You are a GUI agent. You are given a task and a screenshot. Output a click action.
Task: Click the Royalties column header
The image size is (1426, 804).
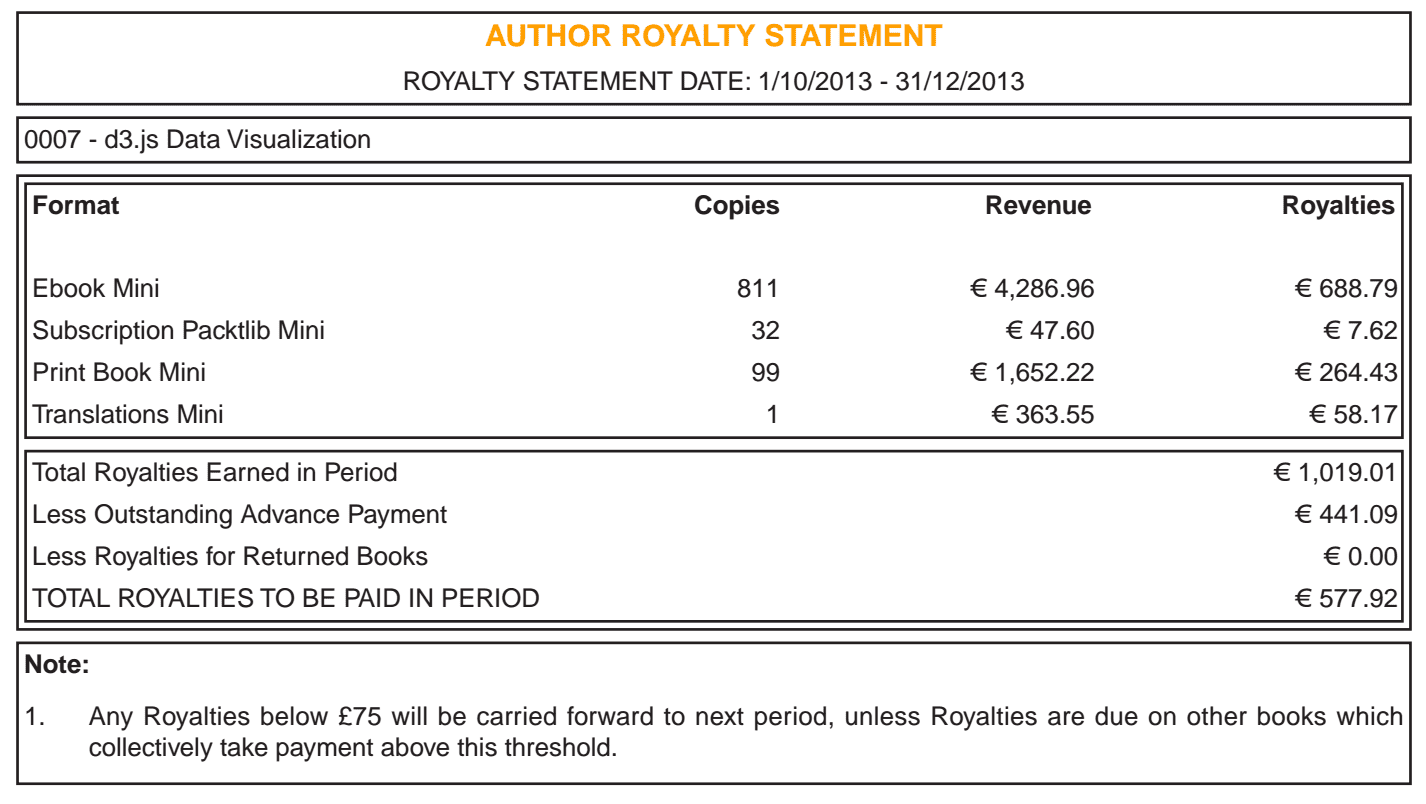(x=1337, y=206)
